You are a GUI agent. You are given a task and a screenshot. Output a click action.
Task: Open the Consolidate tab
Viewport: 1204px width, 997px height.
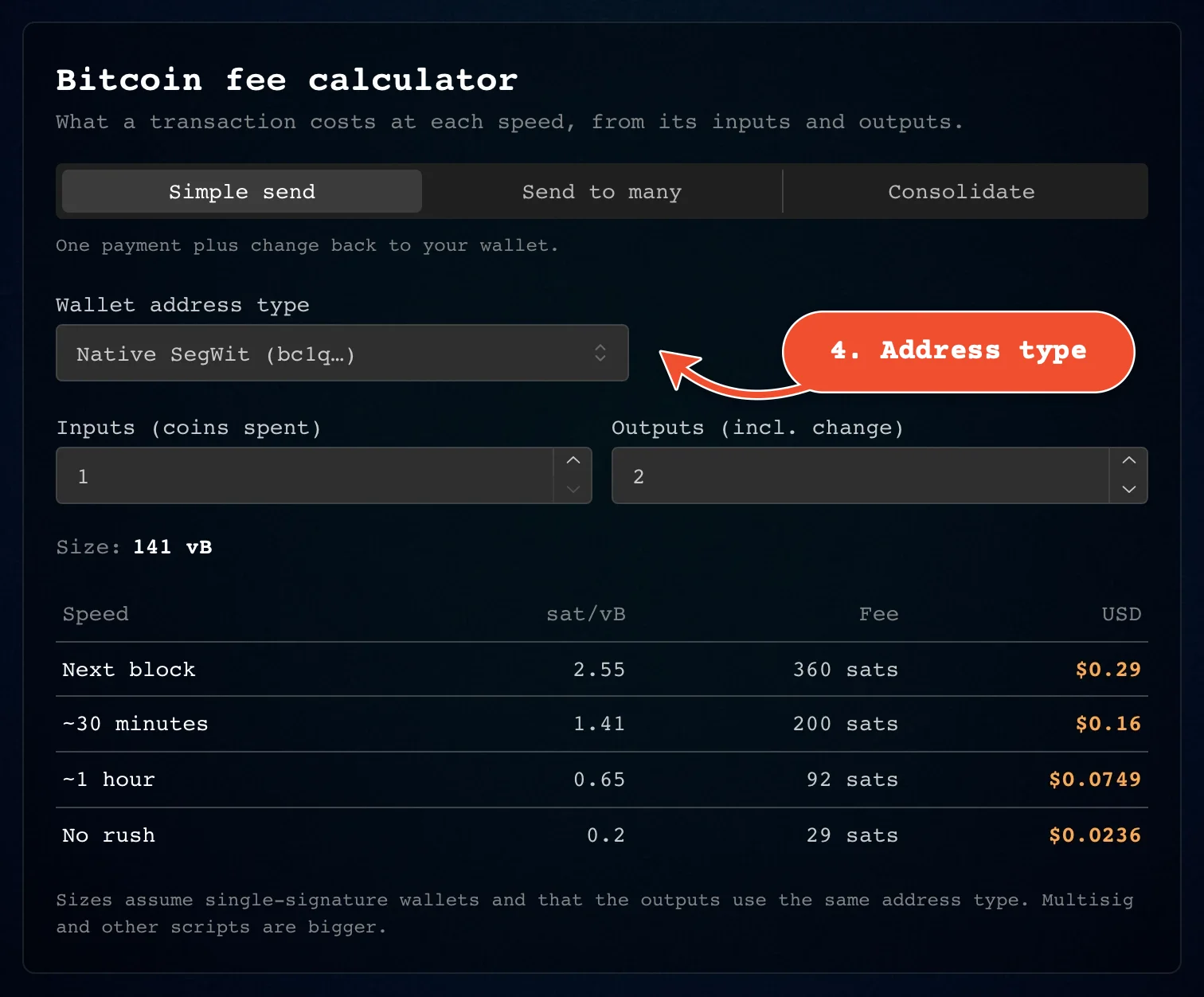tap(962, 191)
